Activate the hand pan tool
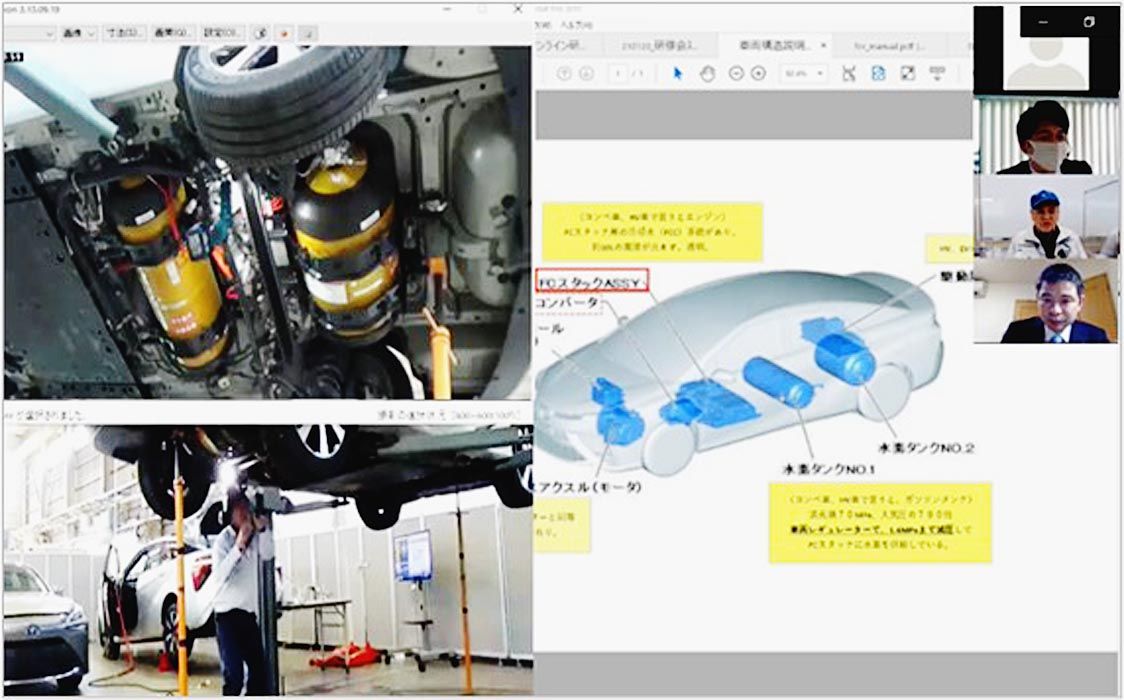This screenshot has height=700, width=1124. click(707, 73)
